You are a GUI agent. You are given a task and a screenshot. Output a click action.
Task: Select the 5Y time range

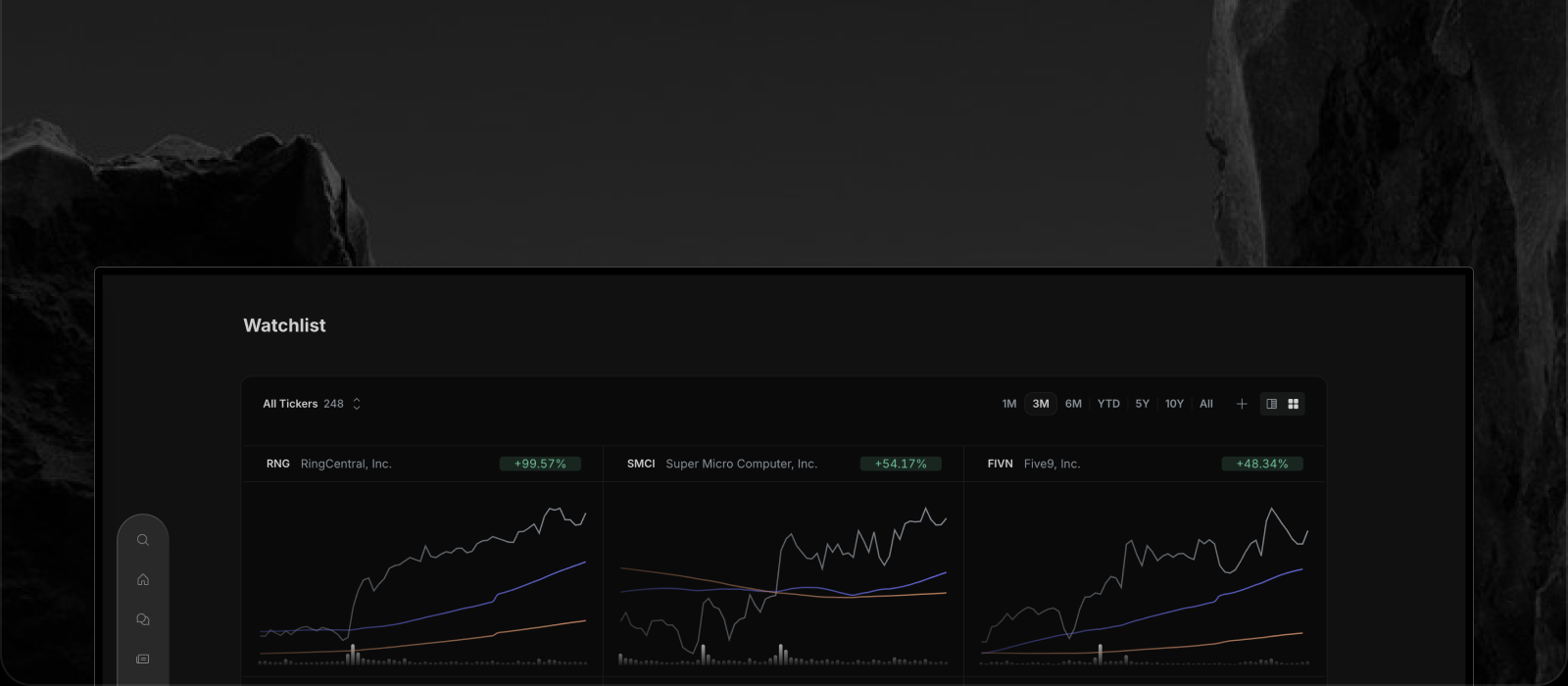point(1143,404)
